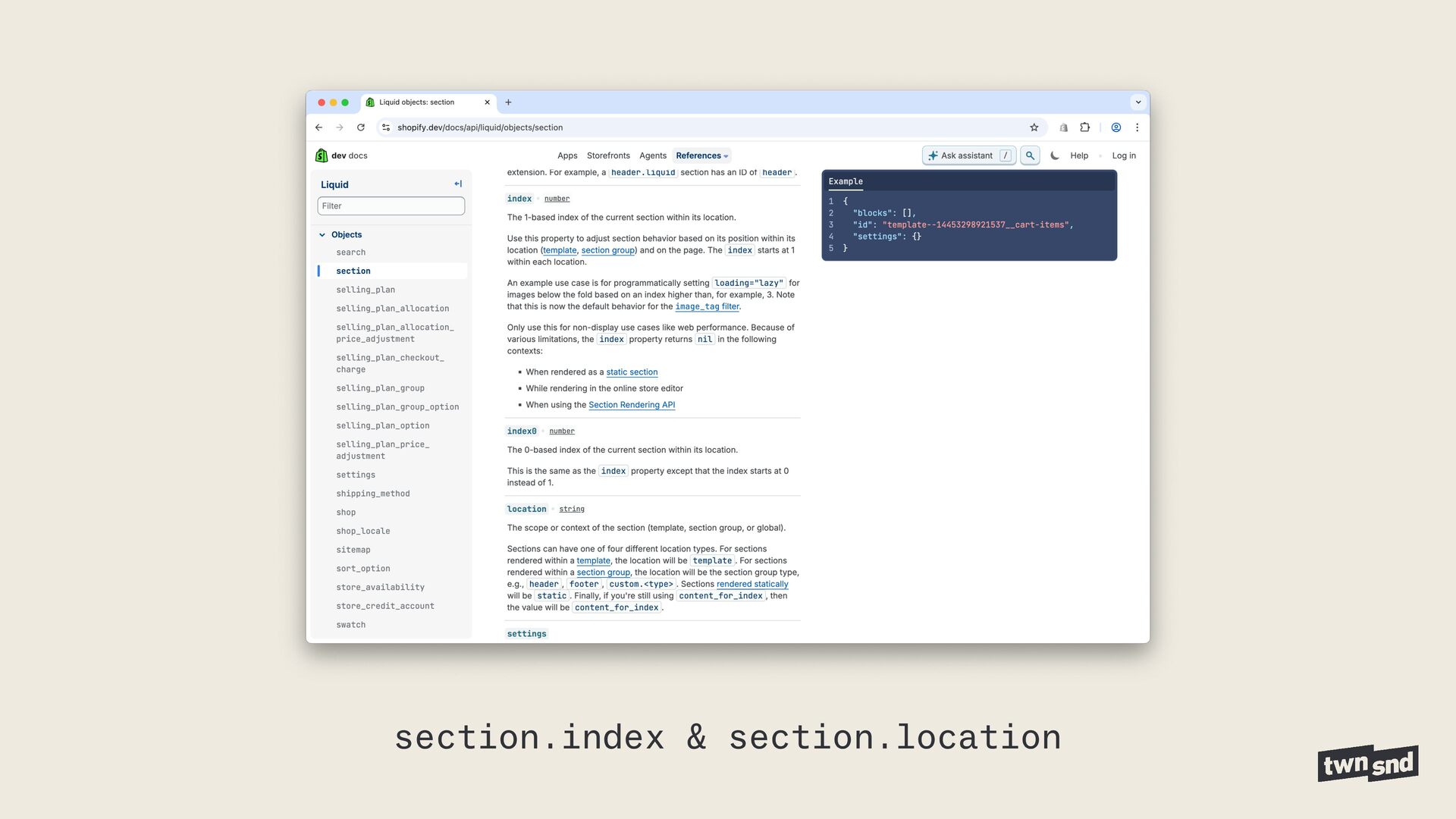This screenshot has width=1456, height=819.
Task: Click the Ask assistant button
Action: (x=968, y=155)
